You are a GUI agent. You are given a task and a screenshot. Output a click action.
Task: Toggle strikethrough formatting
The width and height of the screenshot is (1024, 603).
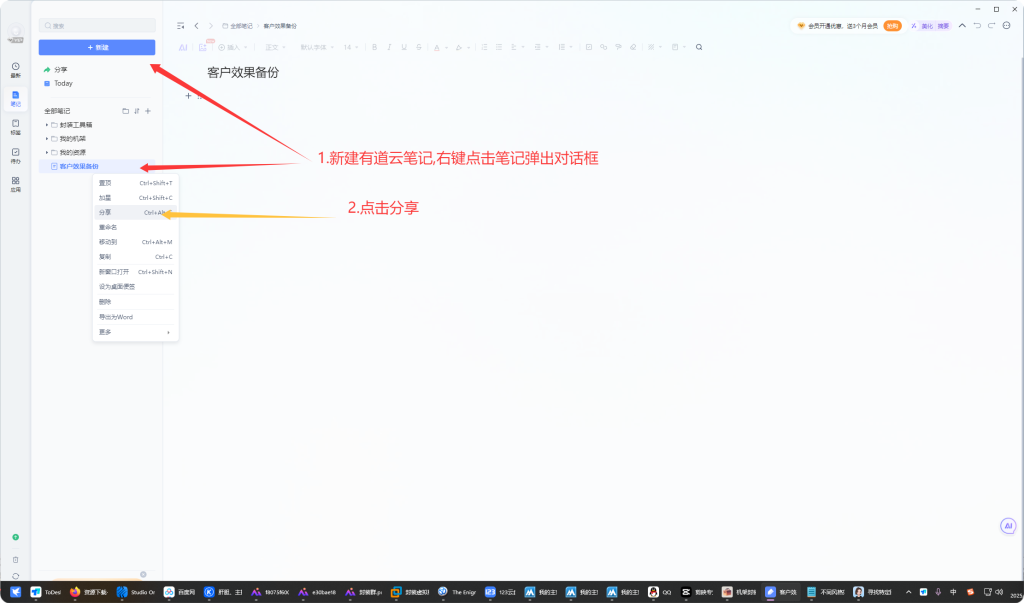pyautogui.click(x=419, y=47)
